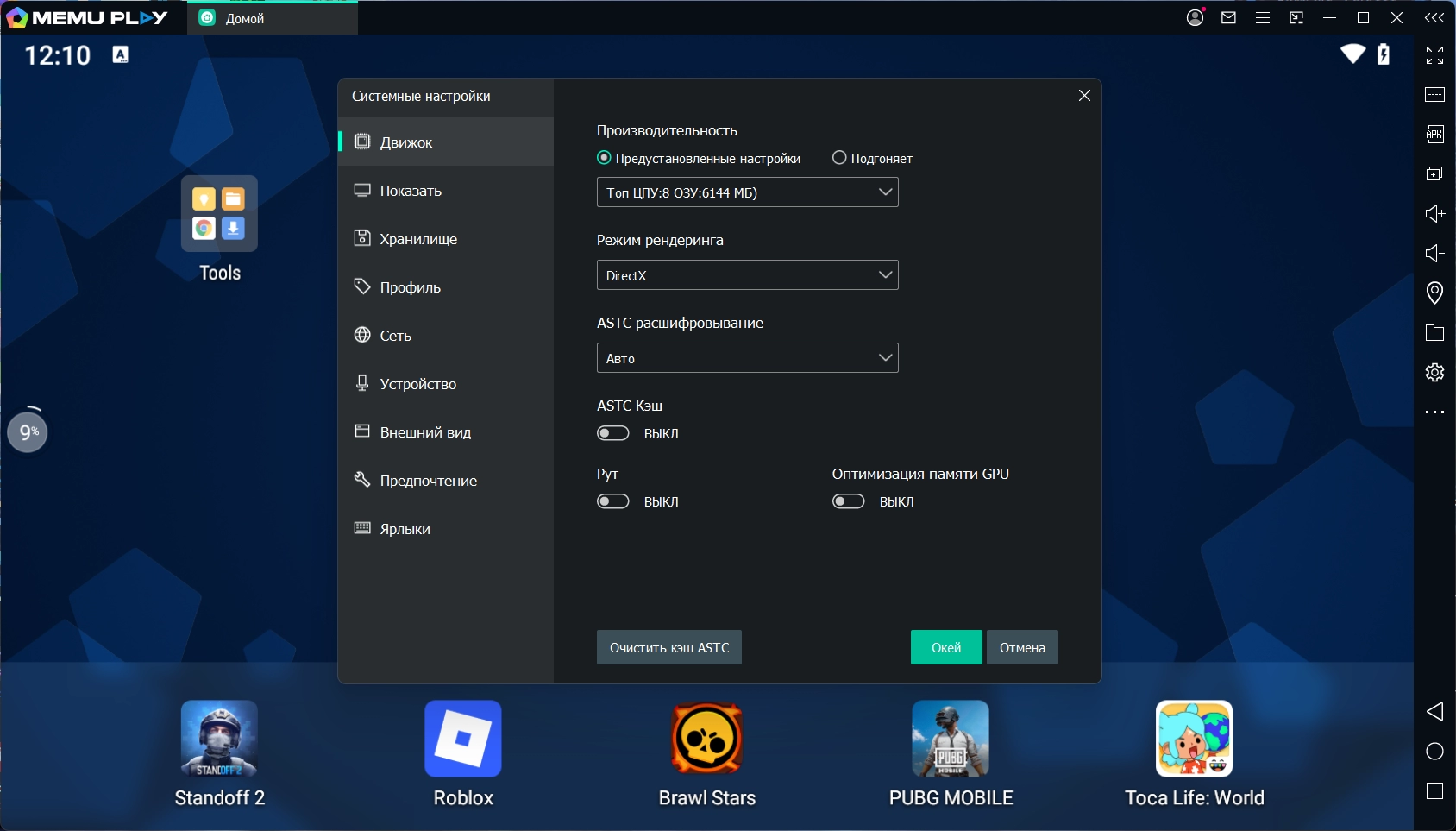Click the keyboard input indicator near clock

click(121, 54)
